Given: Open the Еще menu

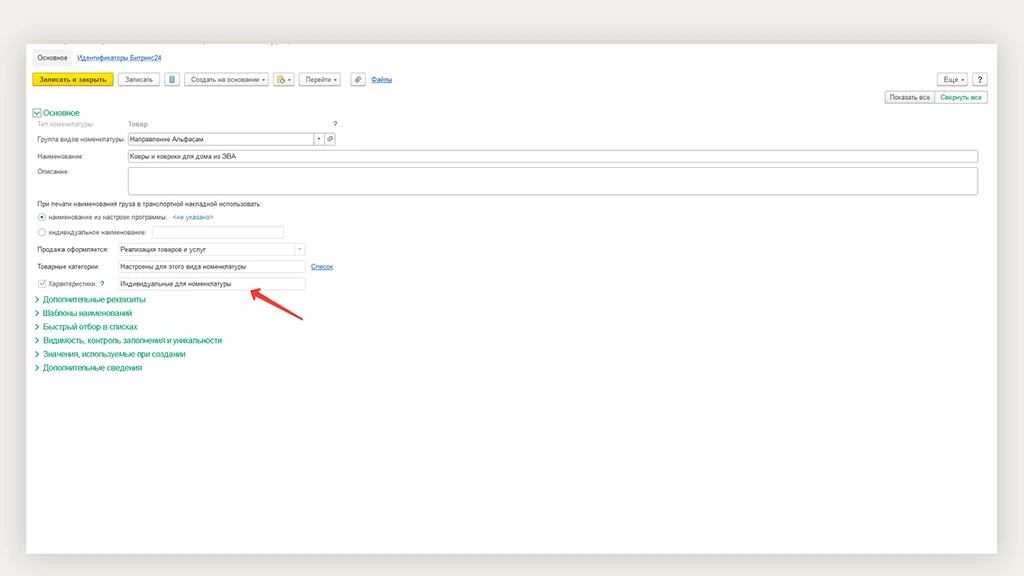Looking at the screenshot, I should [952, 79].
